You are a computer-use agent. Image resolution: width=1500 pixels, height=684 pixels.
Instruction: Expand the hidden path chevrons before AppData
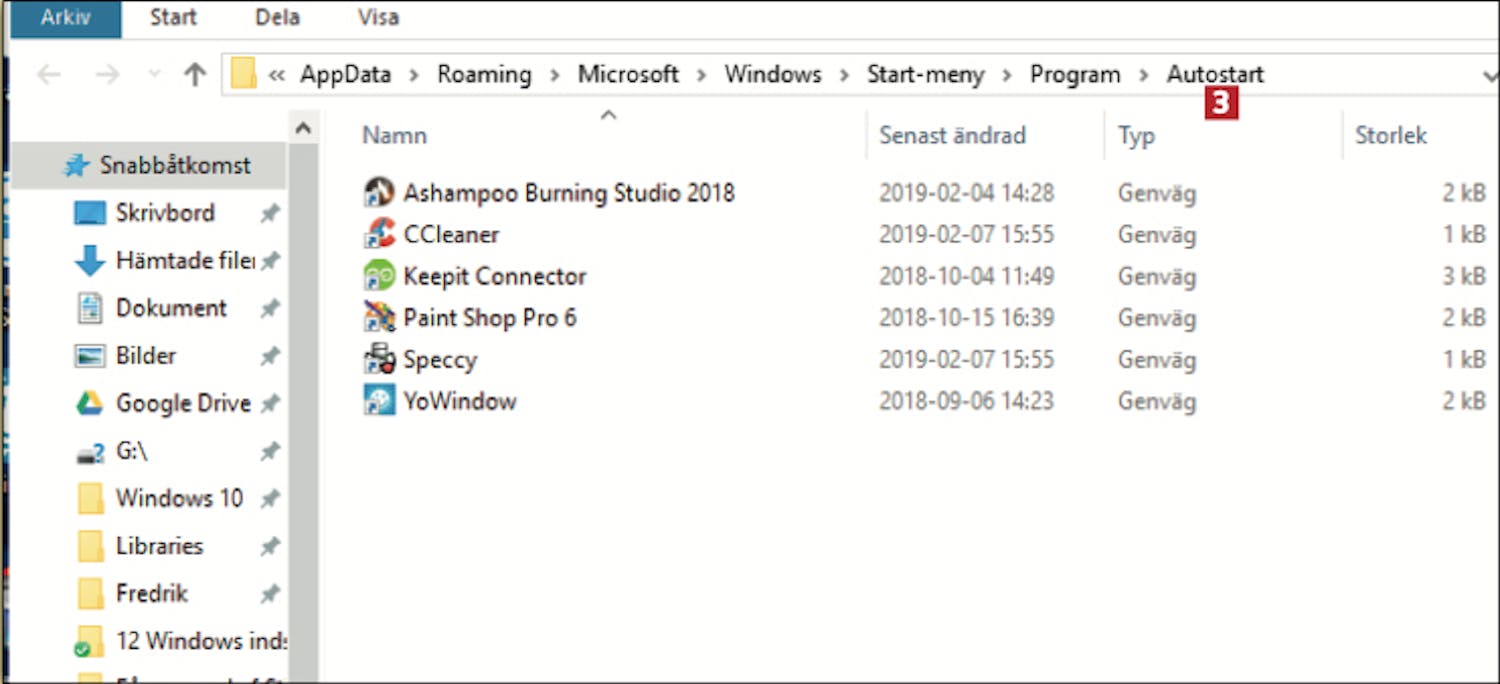(277, 75)
